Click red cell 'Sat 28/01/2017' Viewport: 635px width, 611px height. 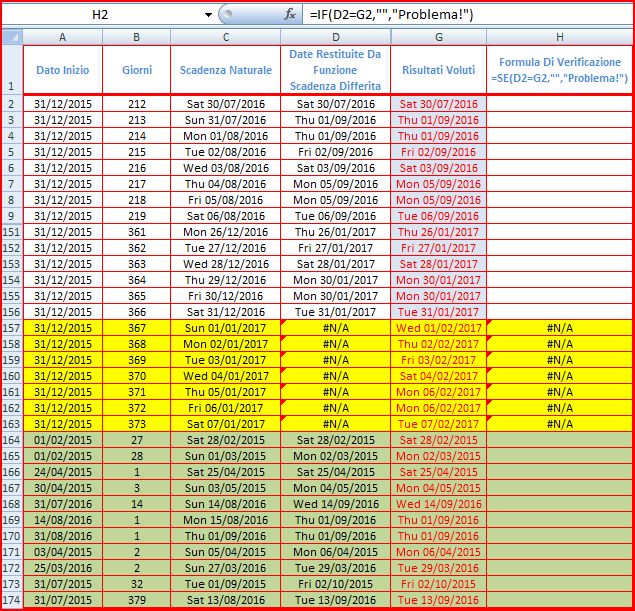pos(439,264)
